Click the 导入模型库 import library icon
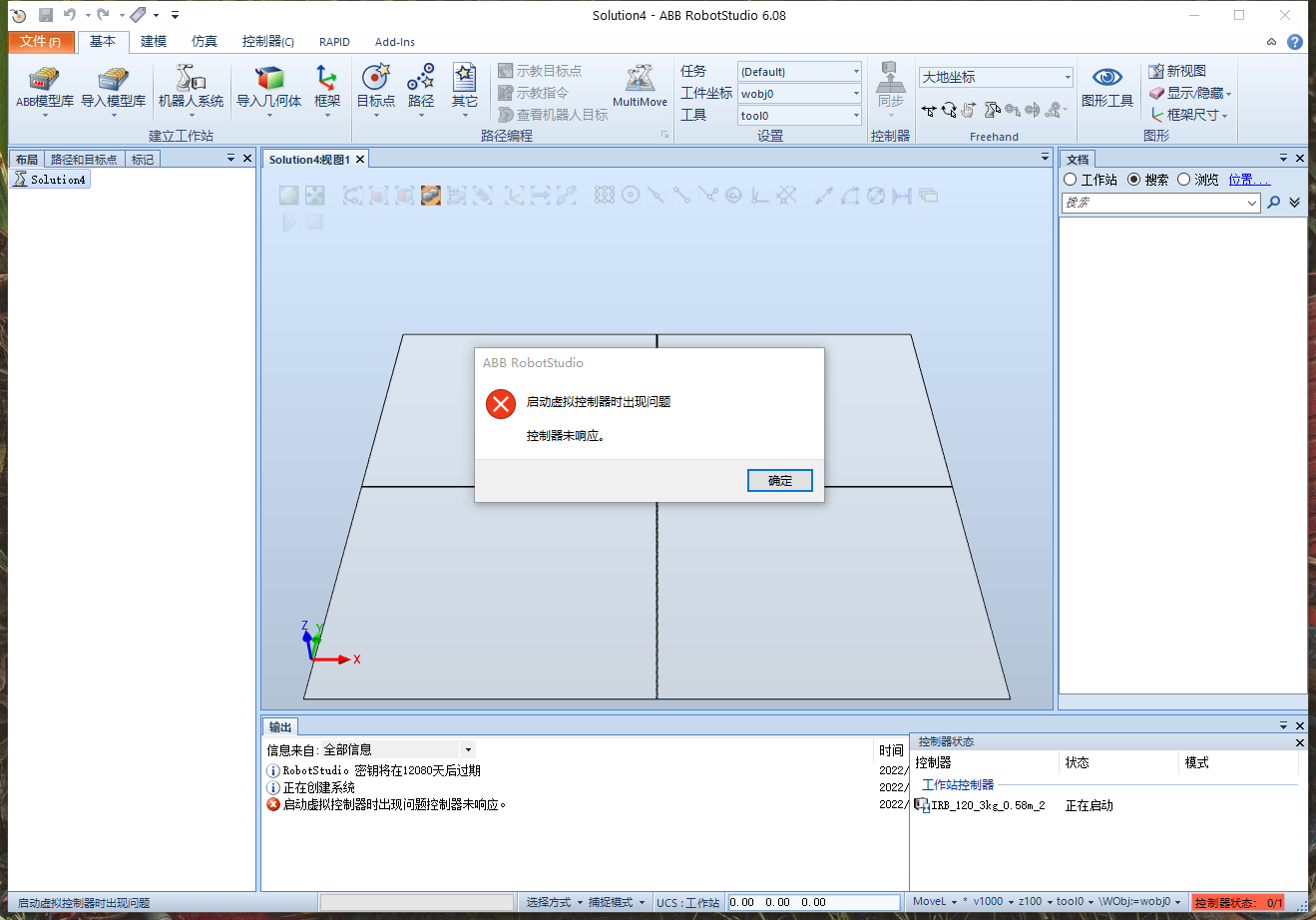The image size is (1316, 920). point(113,82)
